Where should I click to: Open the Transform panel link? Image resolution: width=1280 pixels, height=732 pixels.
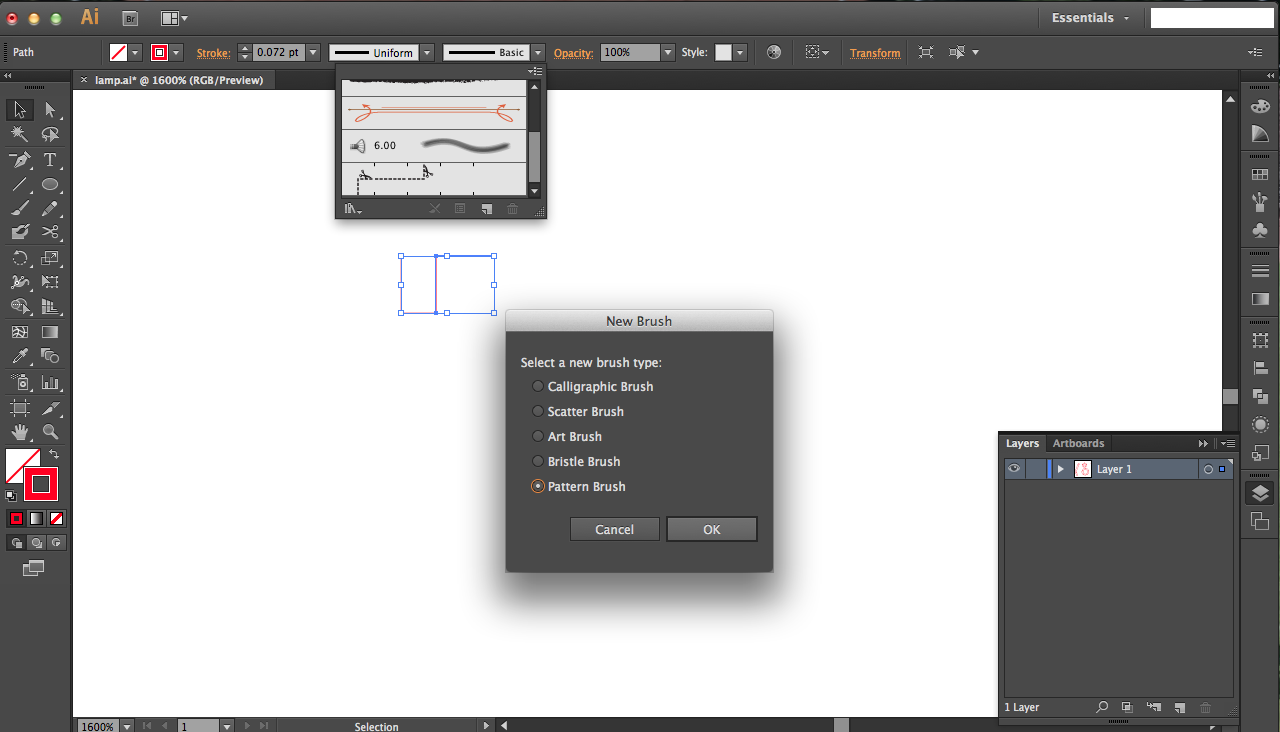click(875, 53)
